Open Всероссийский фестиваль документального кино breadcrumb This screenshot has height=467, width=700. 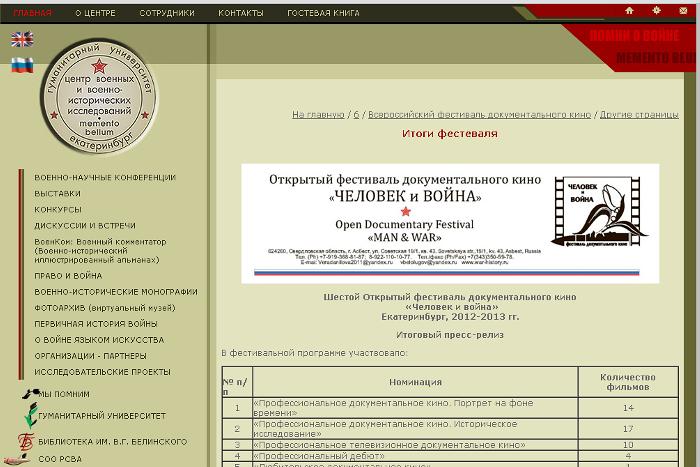(479, 115)
